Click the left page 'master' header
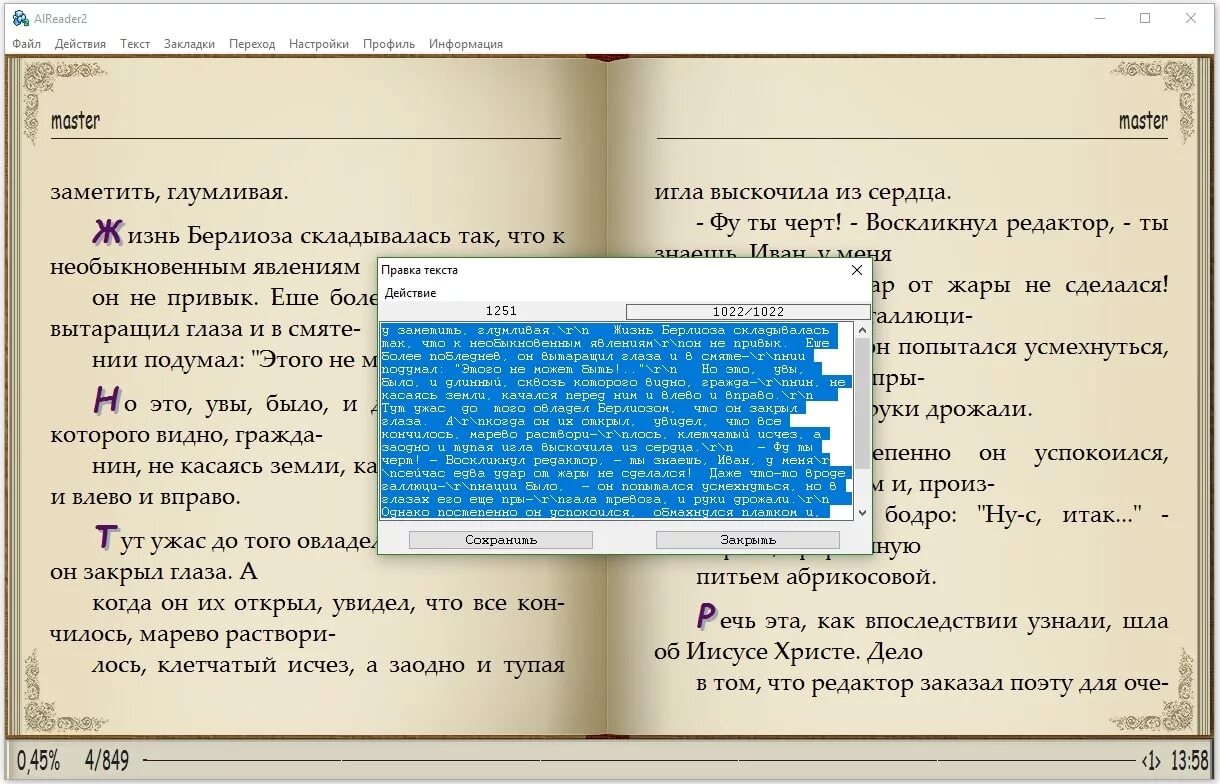The width and height of the screenshot is (1220, 784). [75, 121]
